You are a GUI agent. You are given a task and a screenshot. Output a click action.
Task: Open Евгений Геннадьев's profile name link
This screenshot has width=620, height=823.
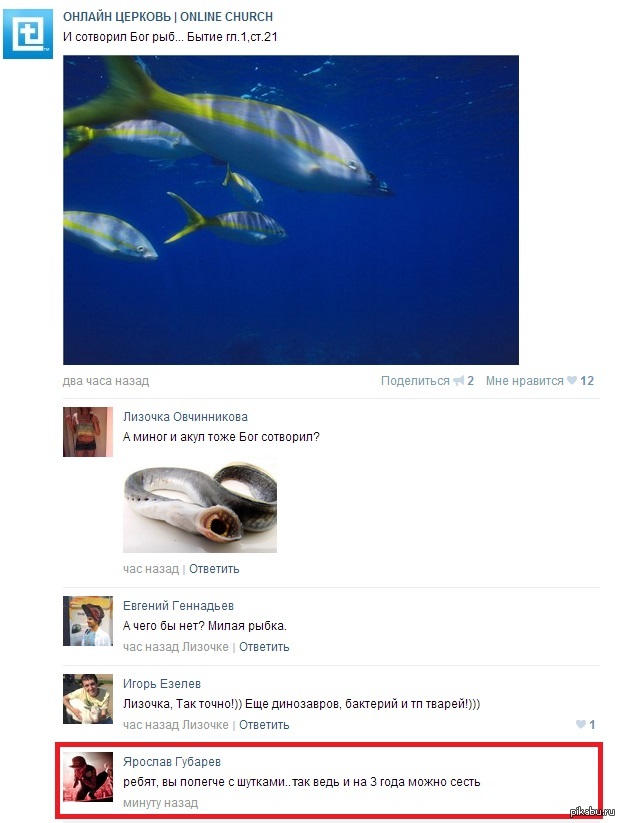click(x=178, y=606)
